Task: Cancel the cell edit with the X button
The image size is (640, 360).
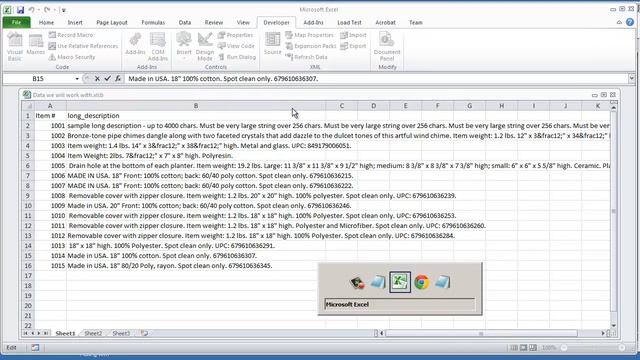Action: 97,78
